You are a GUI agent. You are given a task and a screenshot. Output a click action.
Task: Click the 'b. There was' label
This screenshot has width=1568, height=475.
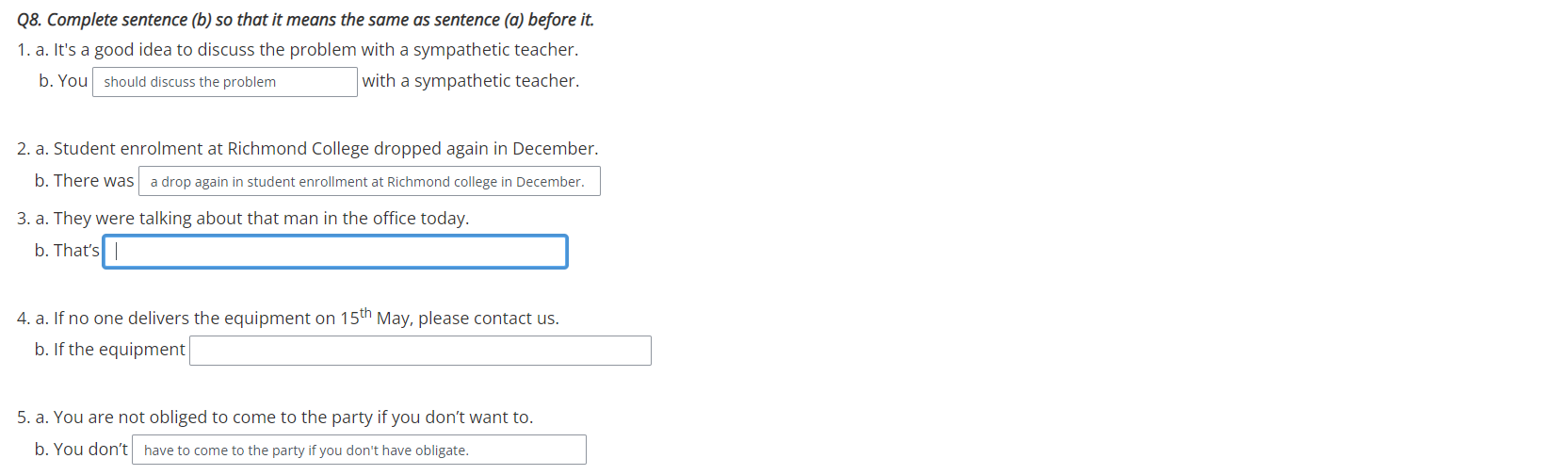pos(84,181)
